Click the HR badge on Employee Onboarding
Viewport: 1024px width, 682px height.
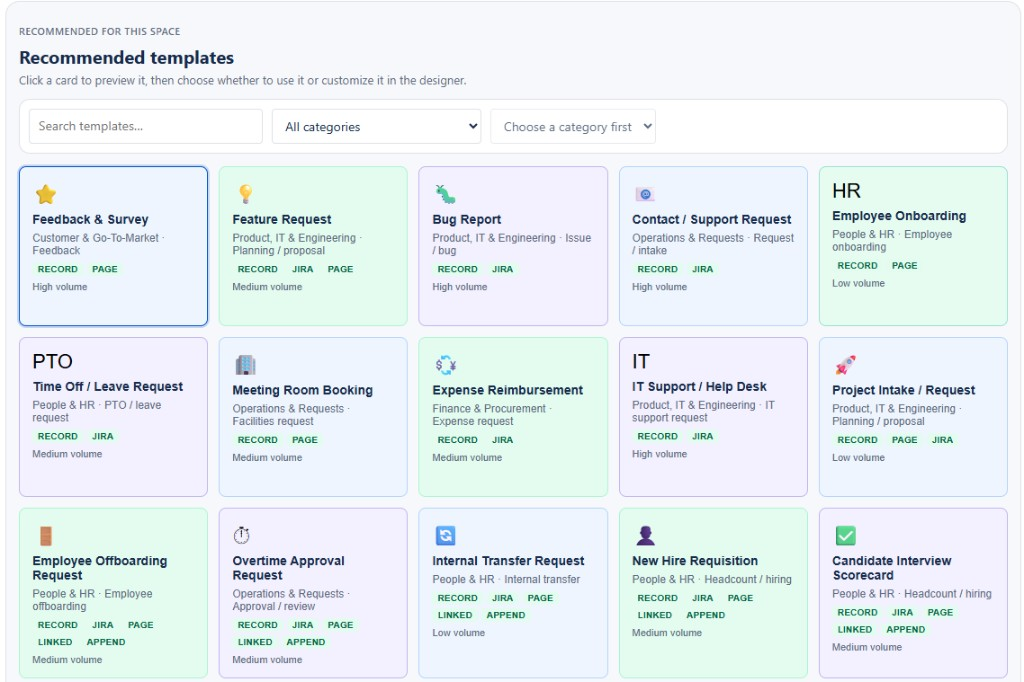pos(846,191)
